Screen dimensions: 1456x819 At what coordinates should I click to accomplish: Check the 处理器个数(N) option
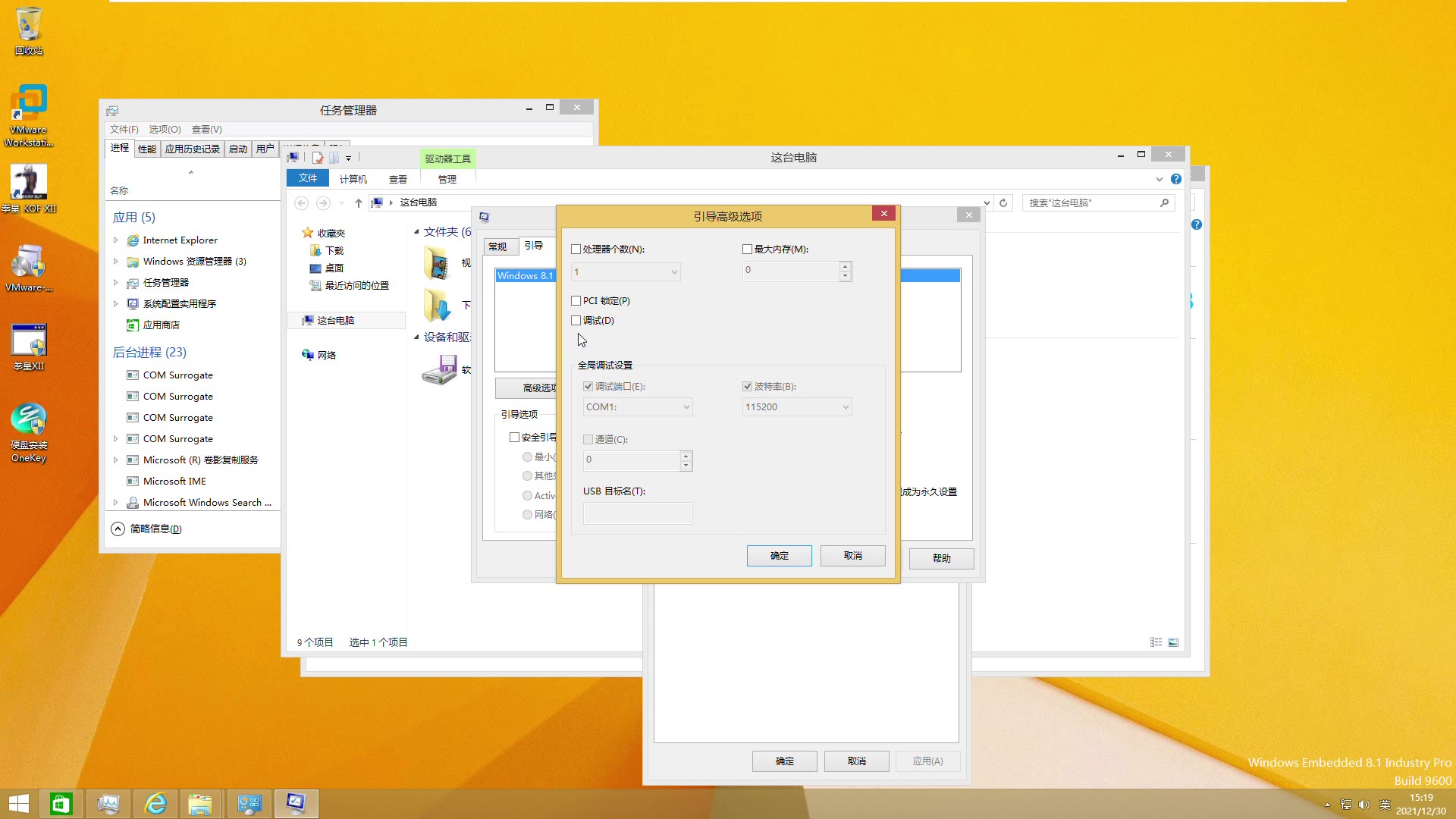[576, 249]
